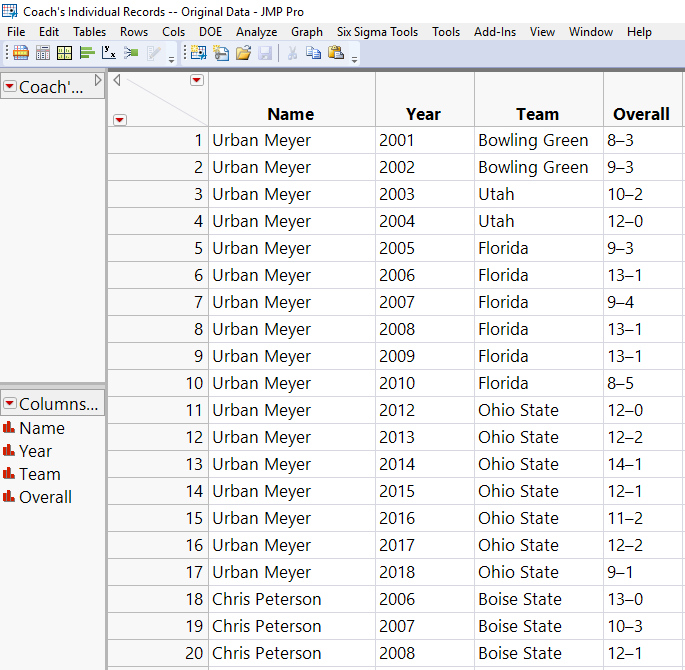Select the Overall column header

(x=641, y=114)
